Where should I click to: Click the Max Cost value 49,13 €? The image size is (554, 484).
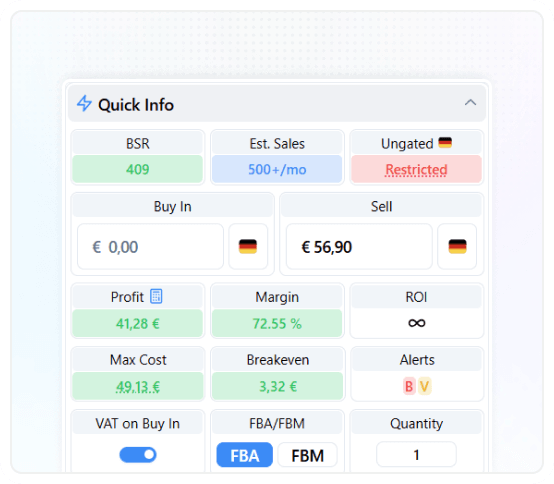(138, 387)
